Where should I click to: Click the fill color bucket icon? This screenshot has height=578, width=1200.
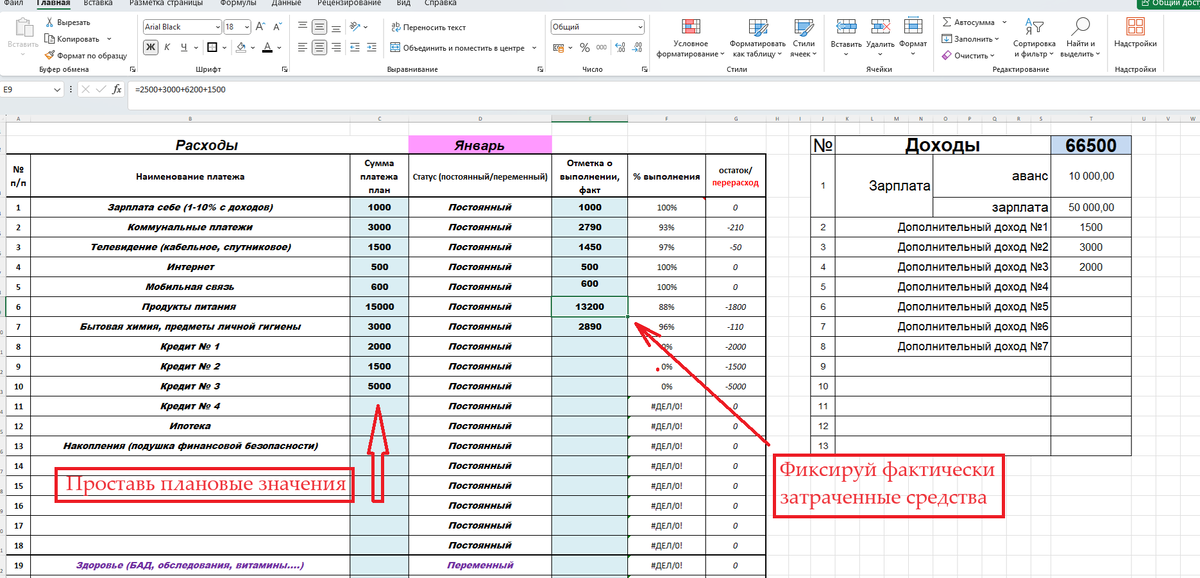[243, 47]
